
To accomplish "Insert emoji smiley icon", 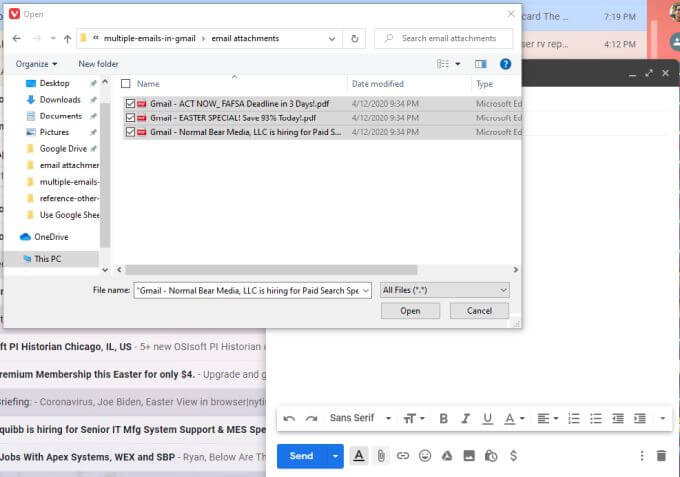I will coord(425,456).
